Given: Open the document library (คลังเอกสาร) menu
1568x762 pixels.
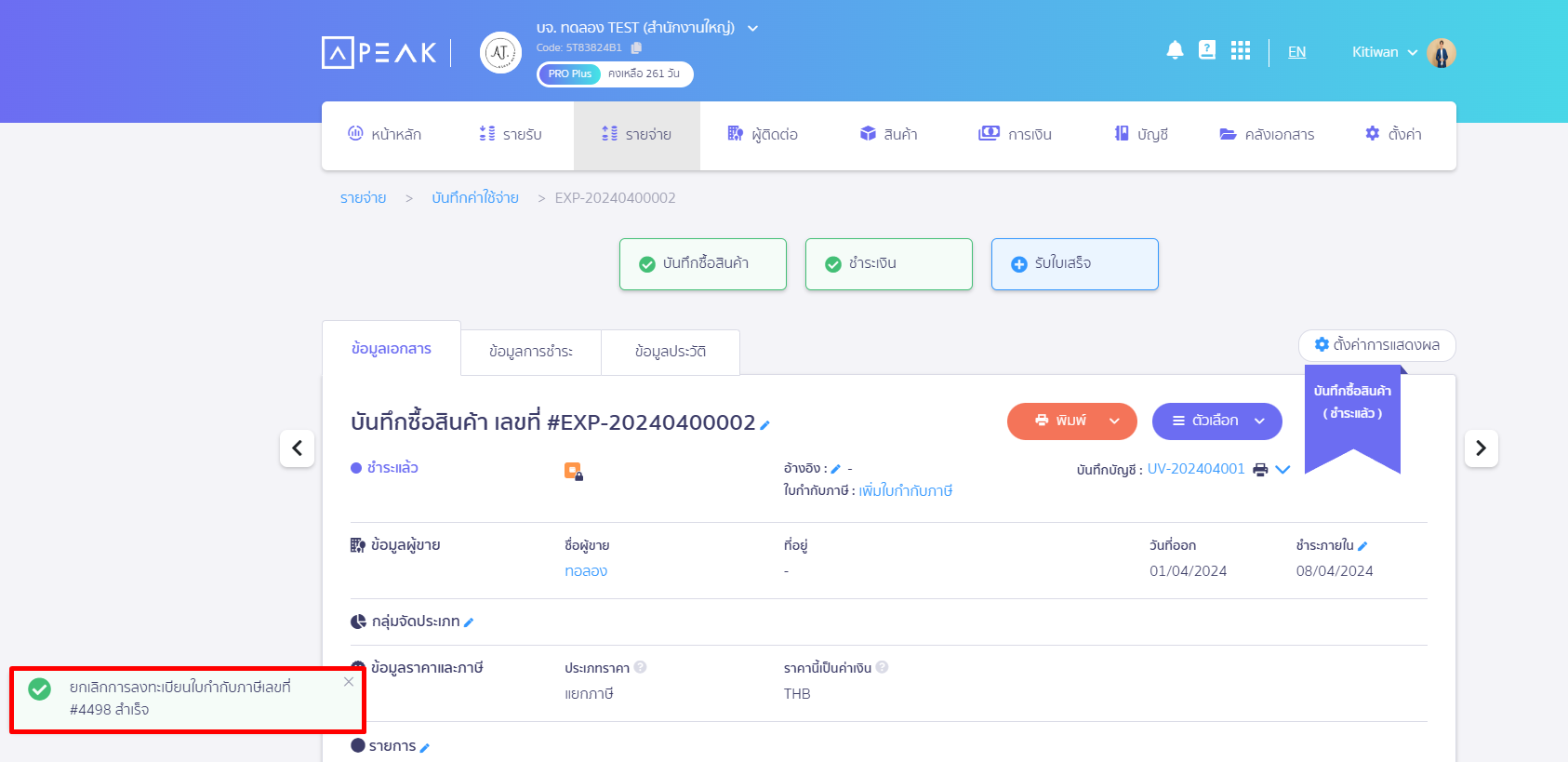Looking at the screenshot, I should [1268, 135].
